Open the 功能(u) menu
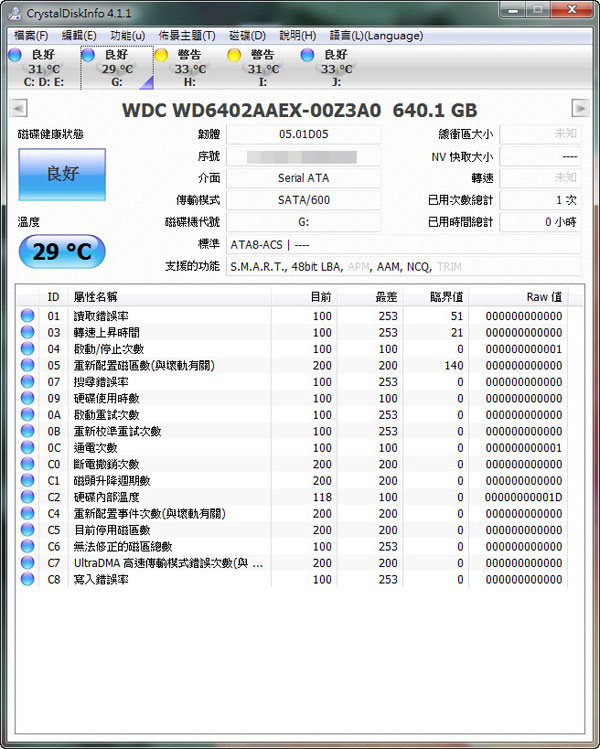Screen dimensions: 600x749 (128, 36)
